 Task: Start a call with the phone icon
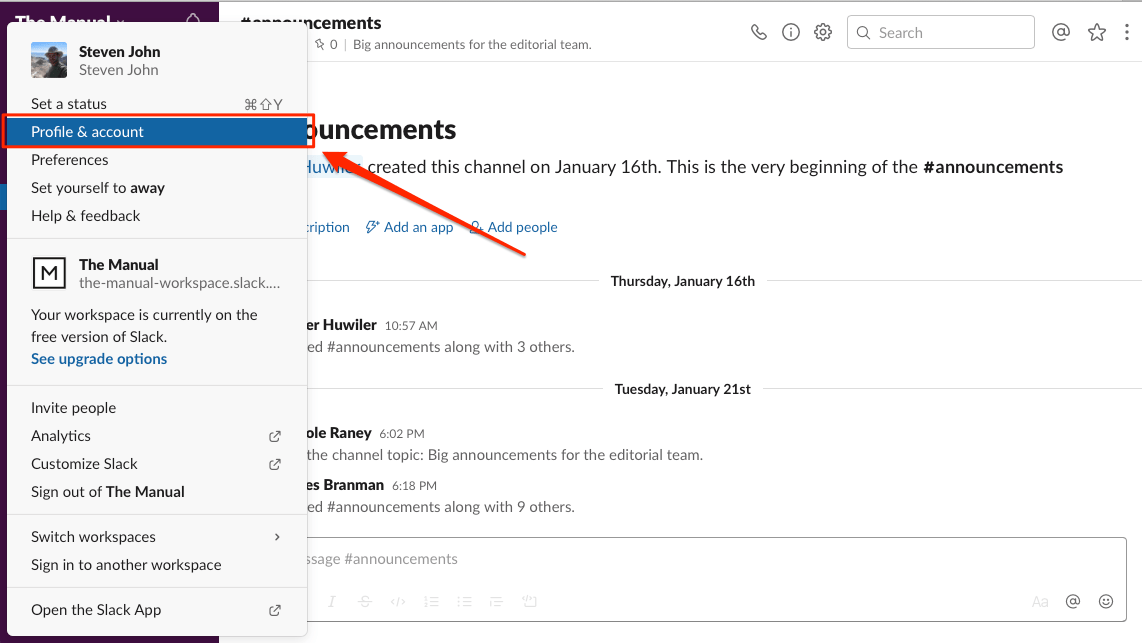759,32
